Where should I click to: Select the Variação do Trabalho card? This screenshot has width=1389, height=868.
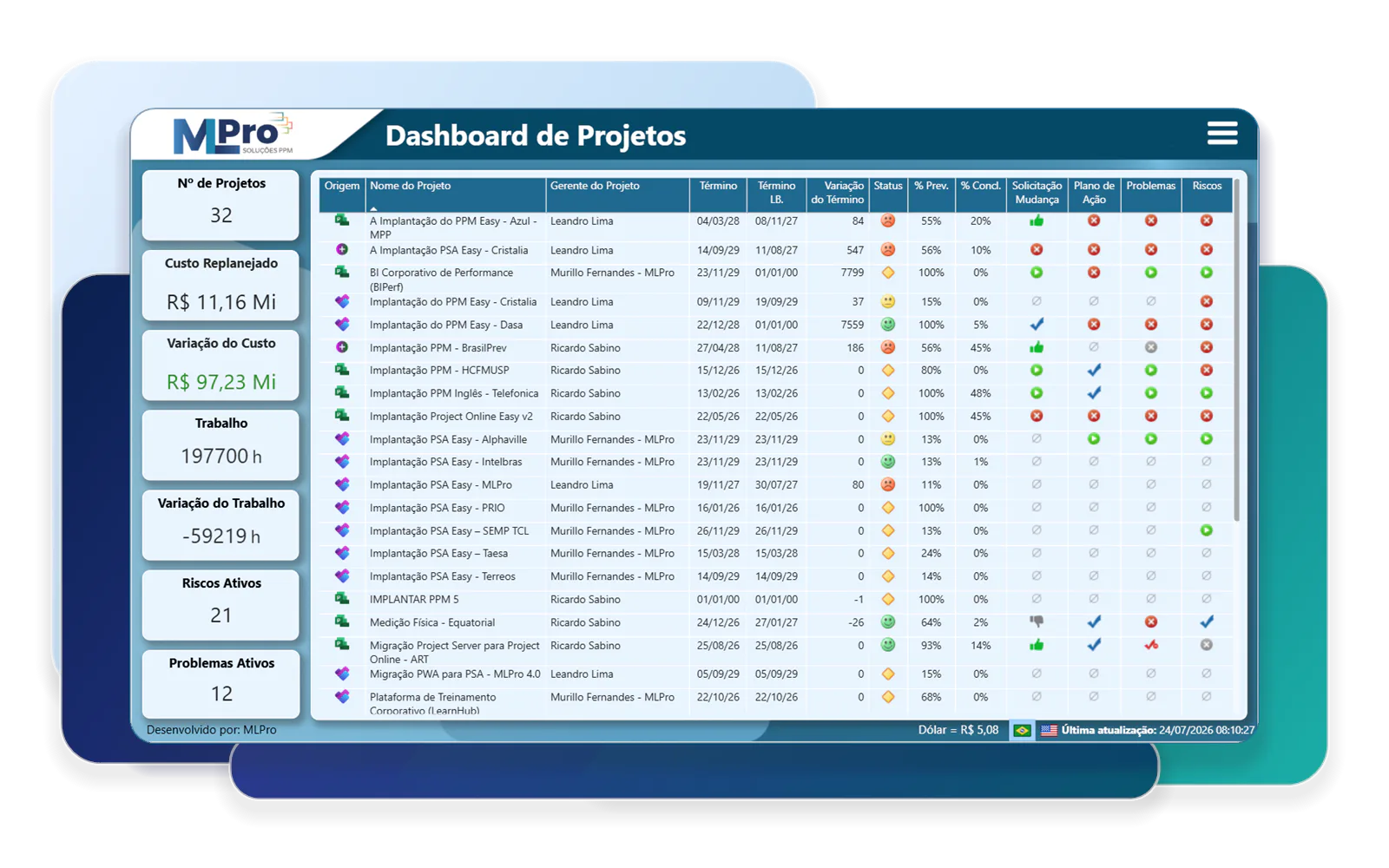click(221, 524)
